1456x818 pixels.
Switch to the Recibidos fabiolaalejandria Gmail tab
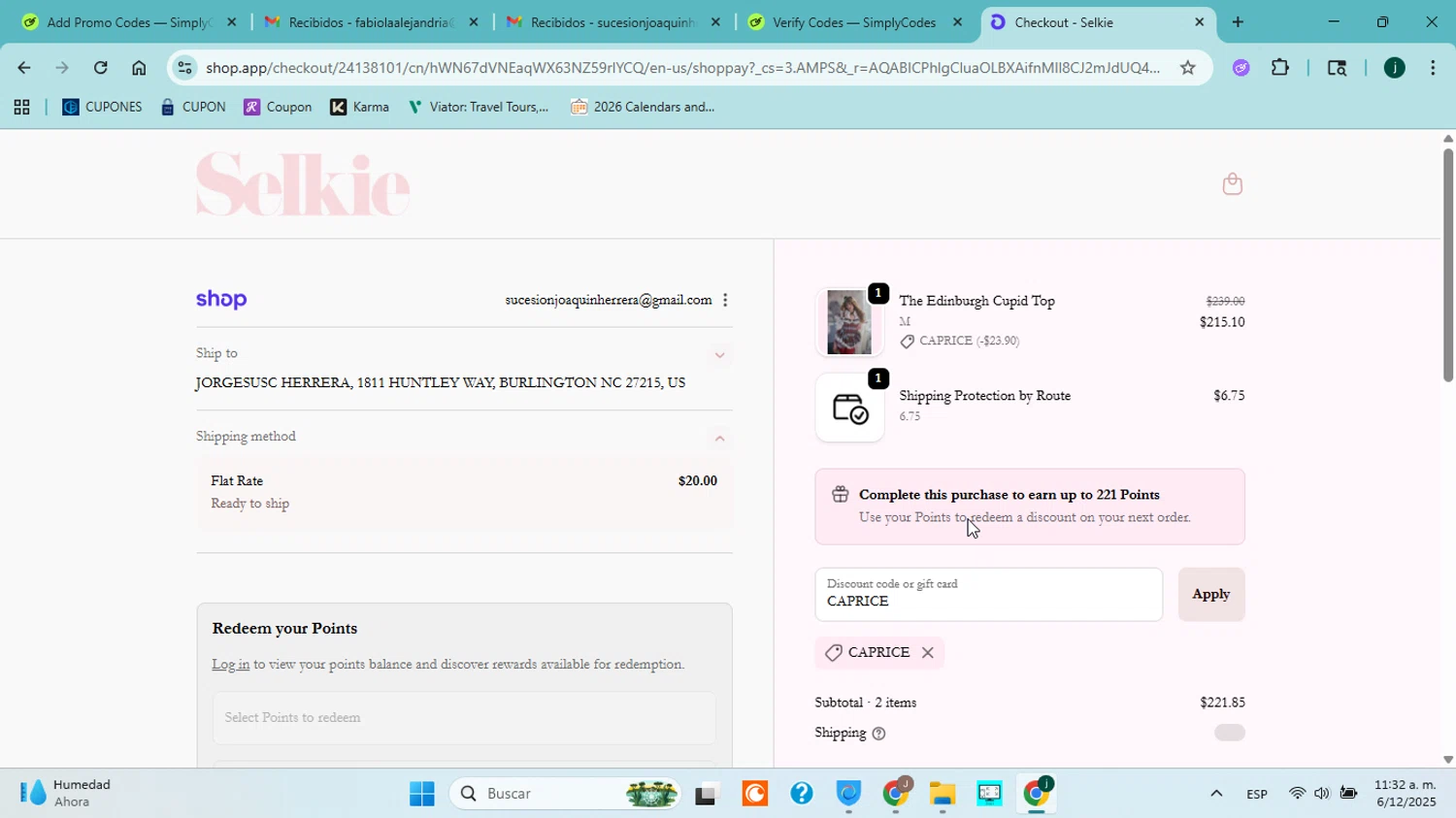click(x=370, y=22)
